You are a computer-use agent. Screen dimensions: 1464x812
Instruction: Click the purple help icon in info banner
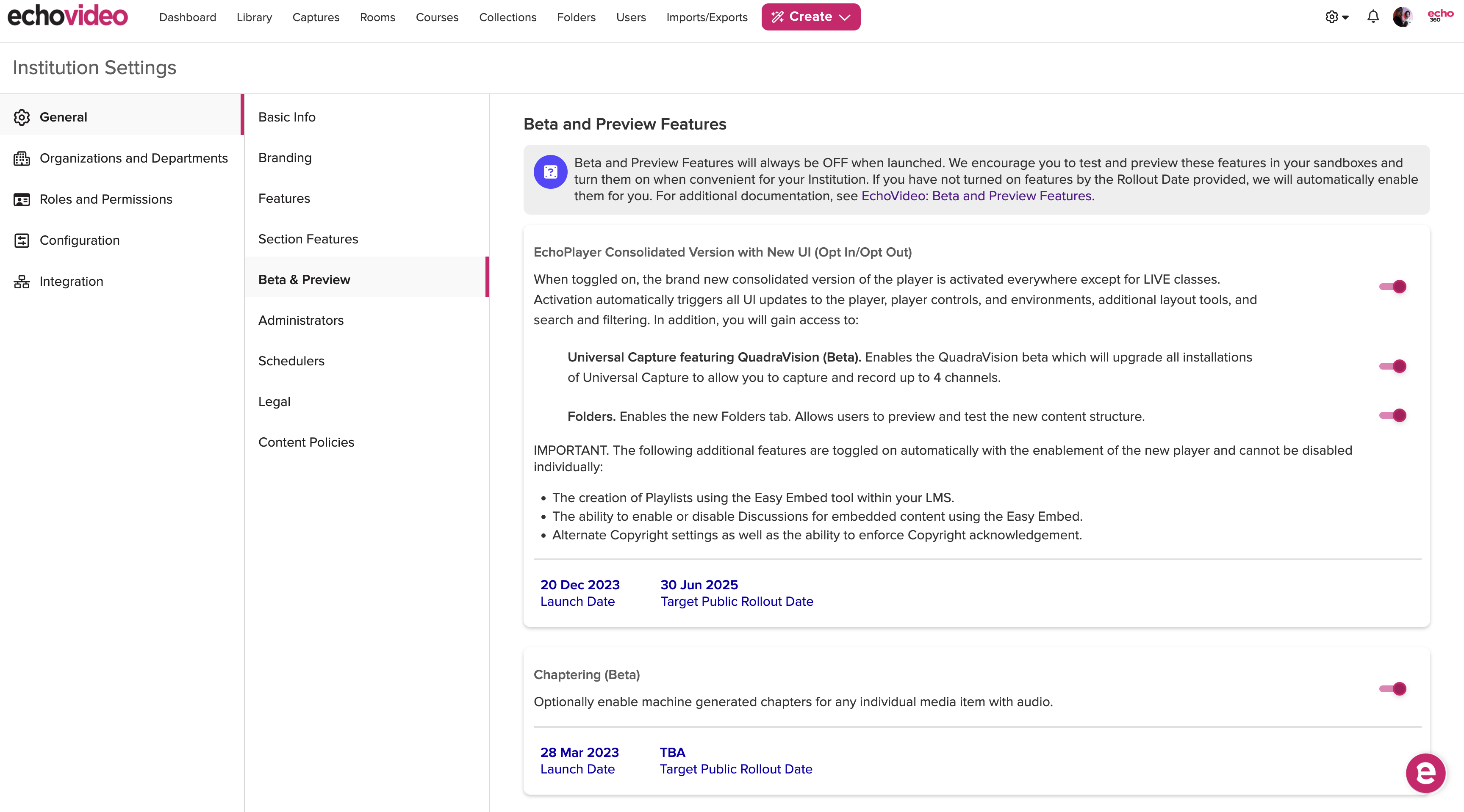pyautogui.click(x=550, y=171)
